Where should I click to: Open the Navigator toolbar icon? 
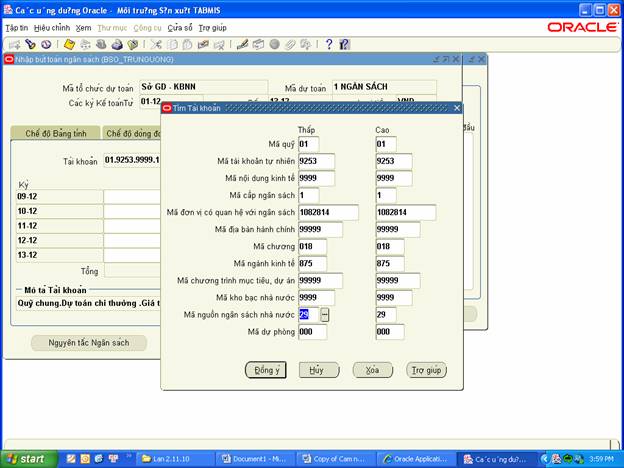(46, 44)
